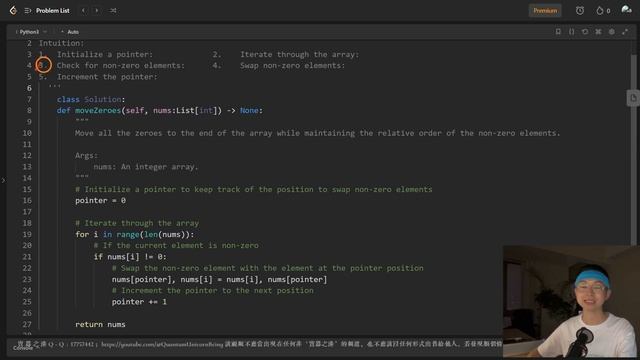Click the text 'pointer = 0'
The width and height of the screenshot is (640, 360).
point(100,200)
